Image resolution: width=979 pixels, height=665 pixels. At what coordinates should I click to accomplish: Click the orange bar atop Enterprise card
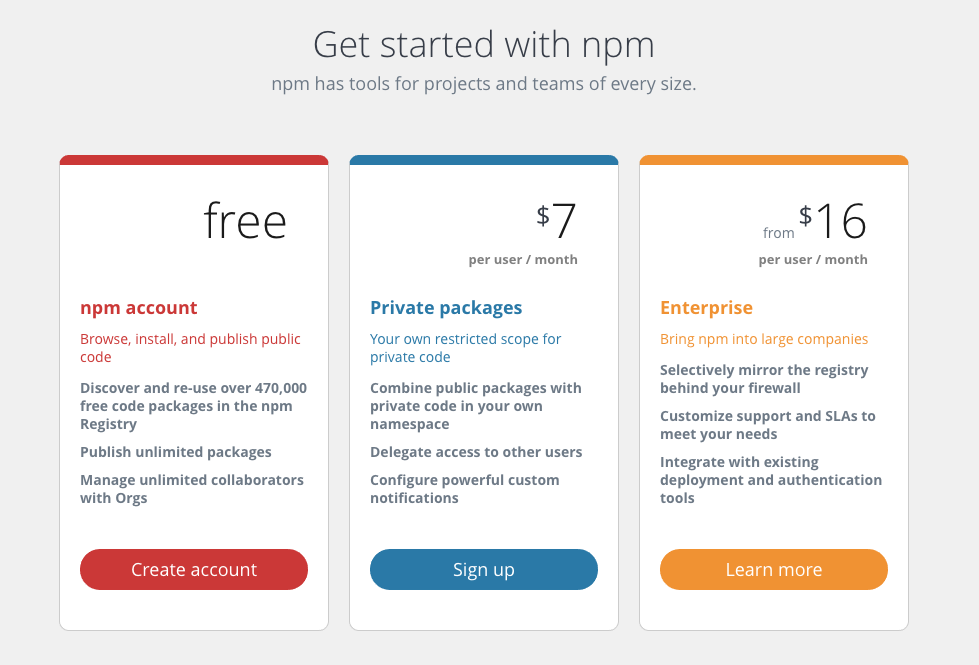click(x=774, y=160)
